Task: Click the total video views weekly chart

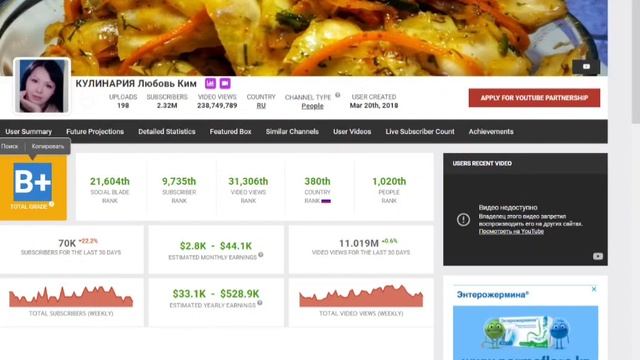Action: [x=361, y=296]
